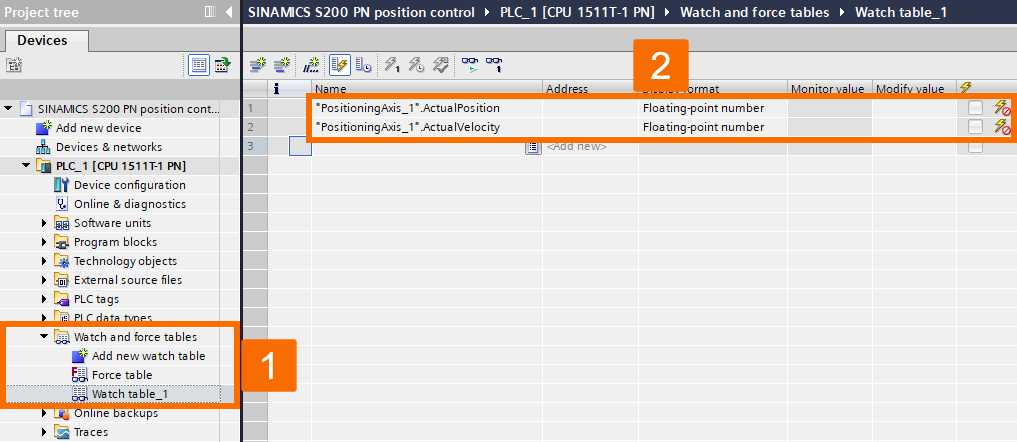1017x442 pixels.
Task: Click the Monitor value column header
Action: (830, 89)
